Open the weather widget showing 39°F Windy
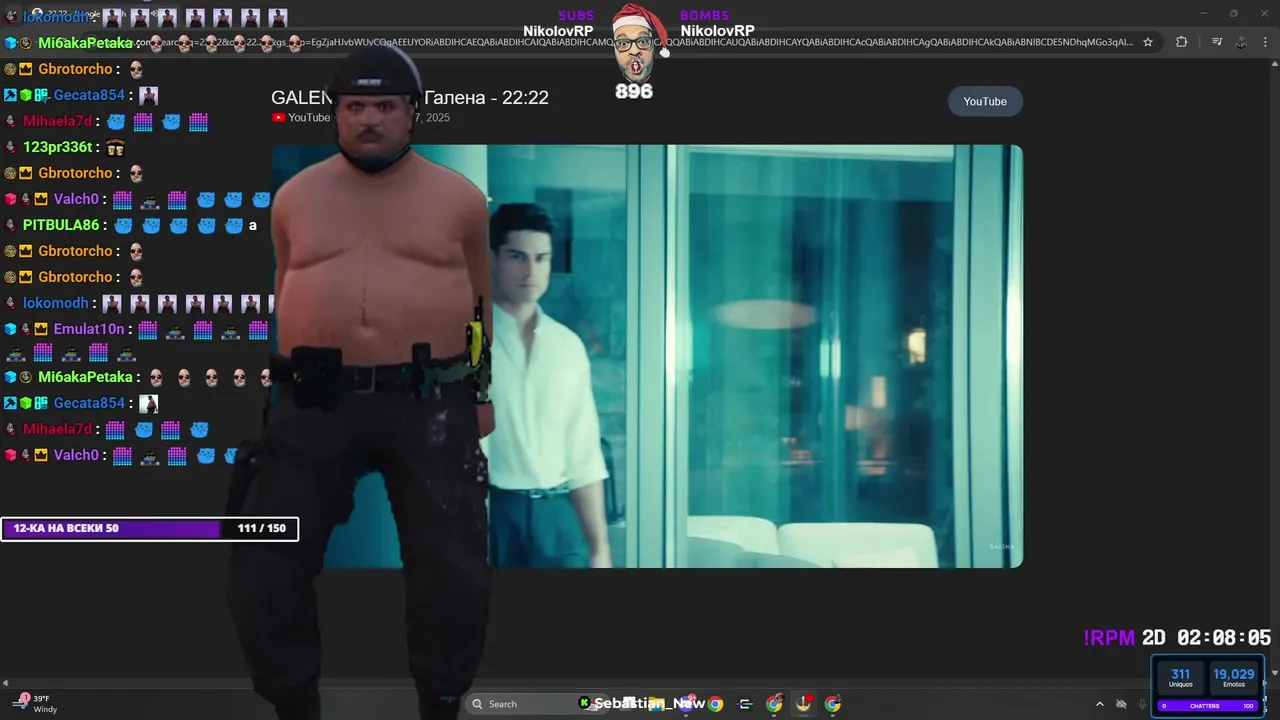Viewport: 1280px width, 720px height. (36, 704)
